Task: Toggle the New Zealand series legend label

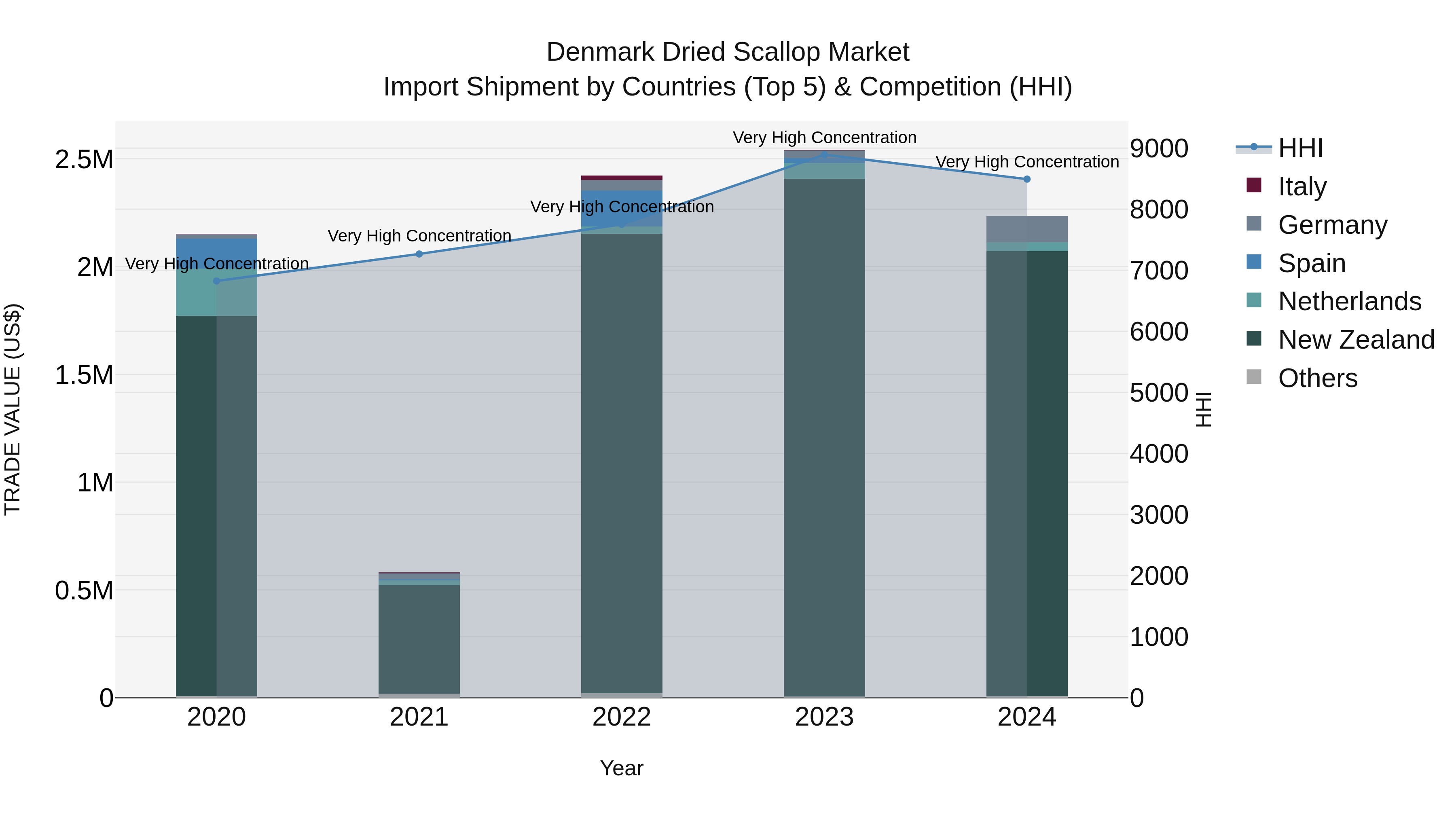Action: click(1357, 340)
